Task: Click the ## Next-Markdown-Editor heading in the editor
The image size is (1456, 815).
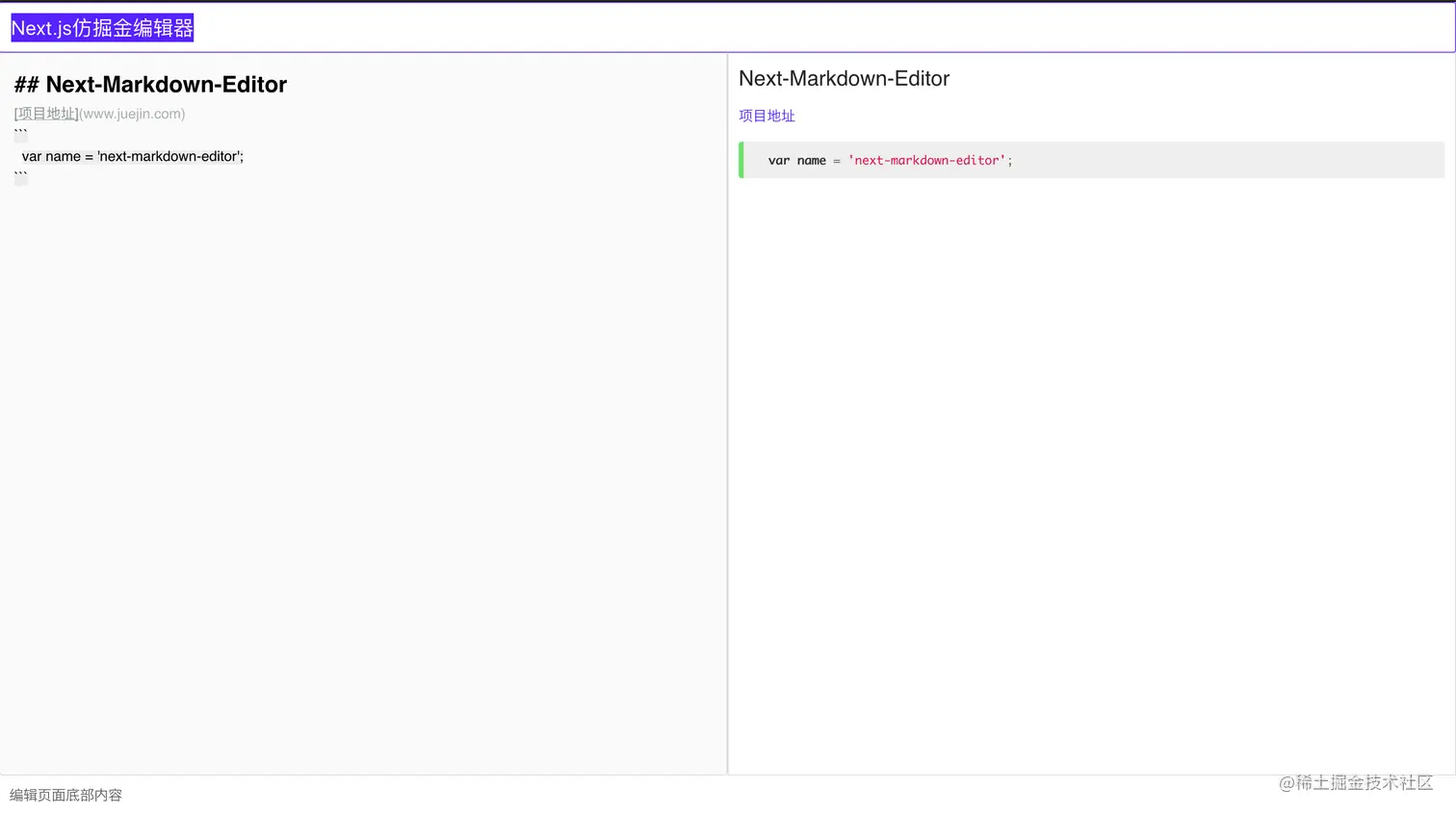Action: click(x=150, y=85)
